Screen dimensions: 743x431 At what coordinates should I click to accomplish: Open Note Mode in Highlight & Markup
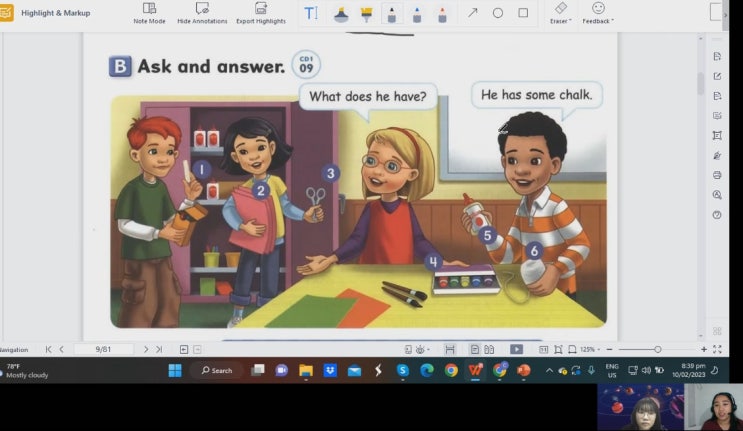149,13
